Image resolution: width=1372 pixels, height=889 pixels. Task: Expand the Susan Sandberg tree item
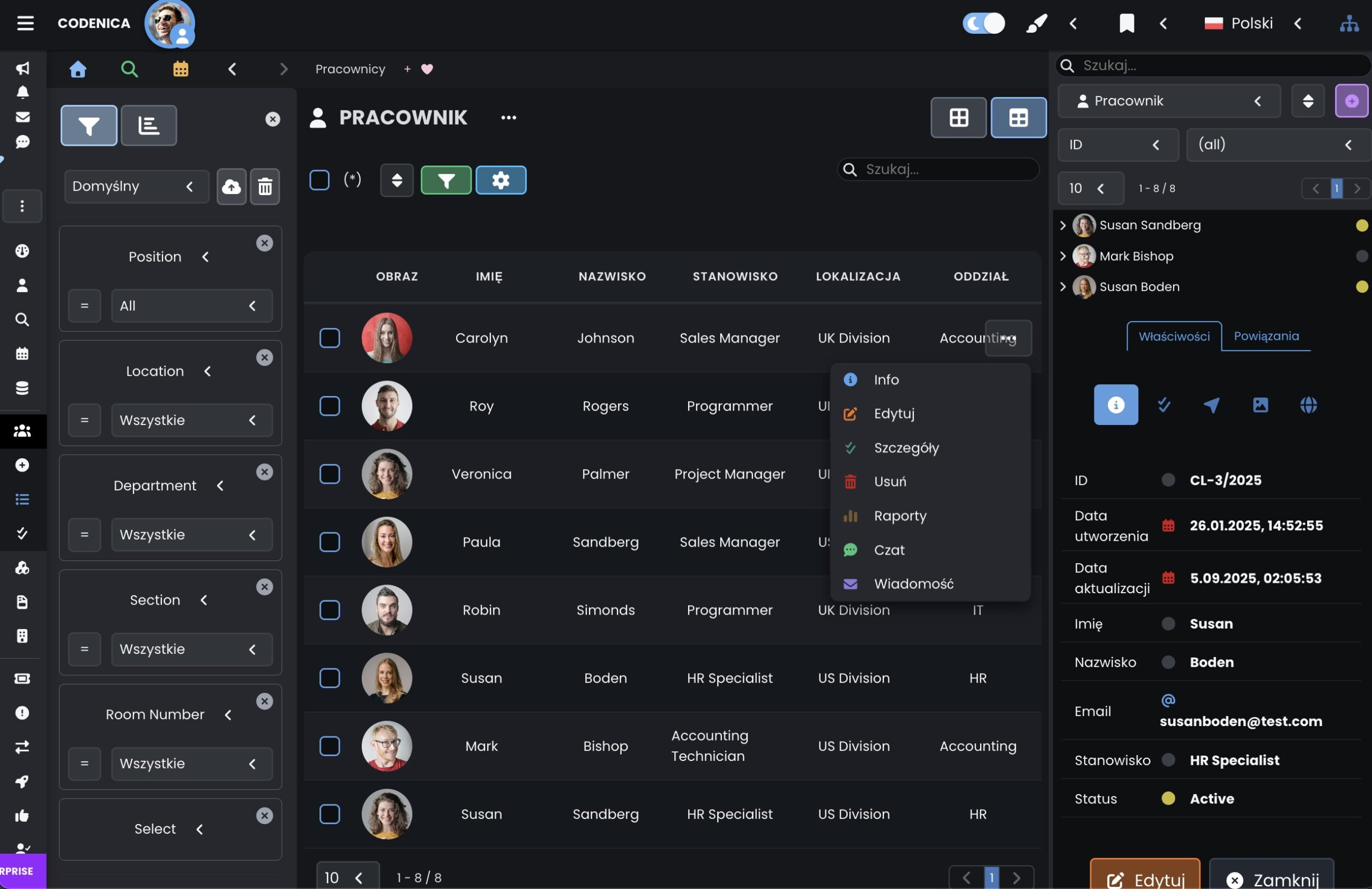1062,226
